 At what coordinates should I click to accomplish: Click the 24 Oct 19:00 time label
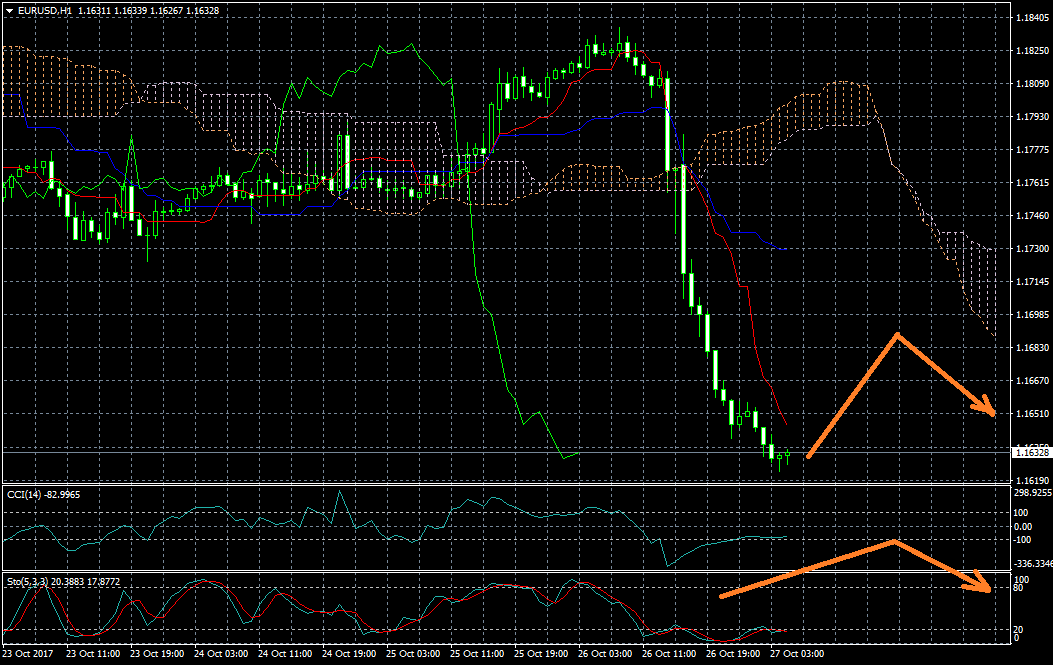coord(351,655)
